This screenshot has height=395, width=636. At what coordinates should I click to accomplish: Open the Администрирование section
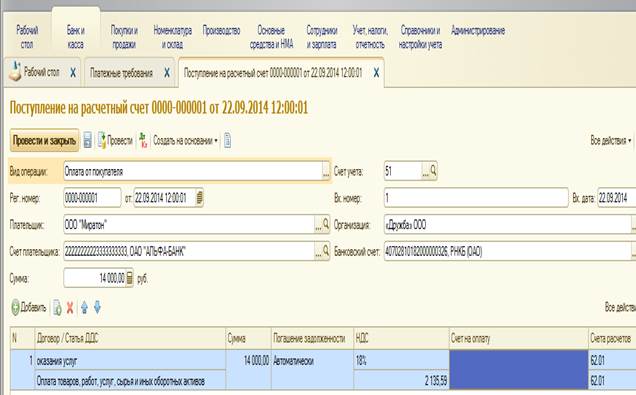[x=478, y=30]
